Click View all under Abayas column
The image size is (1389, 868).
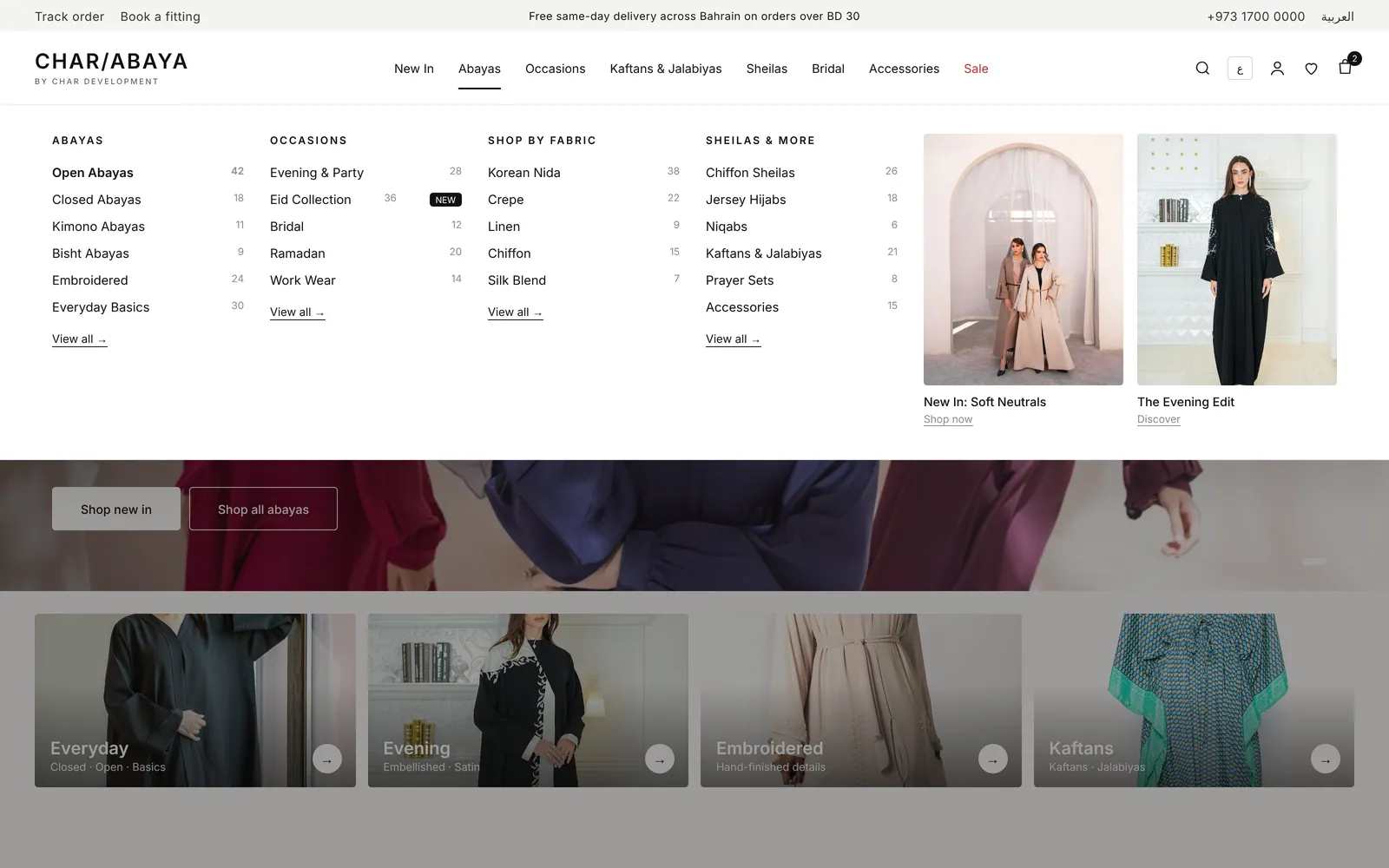(x=79, y=339)
